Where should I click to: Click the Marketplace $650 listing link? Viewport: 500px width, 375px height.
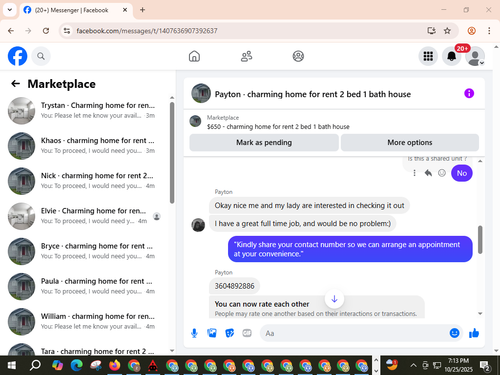tap(278, 127)
